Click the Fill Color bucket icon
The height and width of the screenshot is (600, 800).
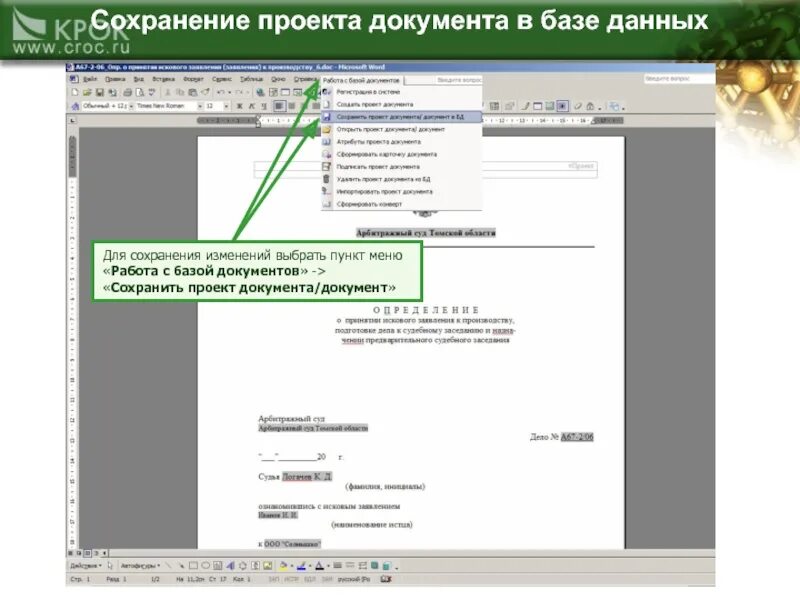[284, 565]
